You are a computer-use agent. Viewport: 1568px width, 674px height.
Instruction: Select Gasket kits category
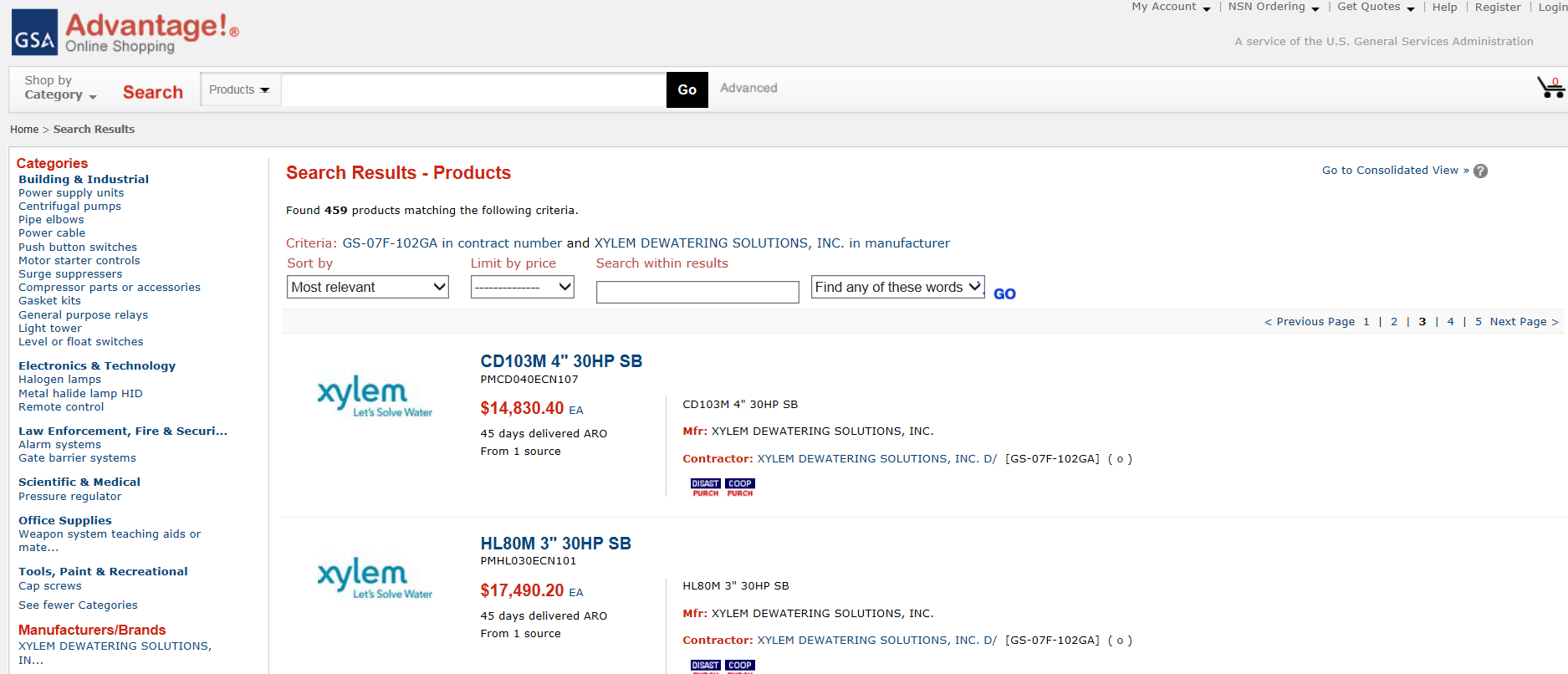[x=49, y=300]
